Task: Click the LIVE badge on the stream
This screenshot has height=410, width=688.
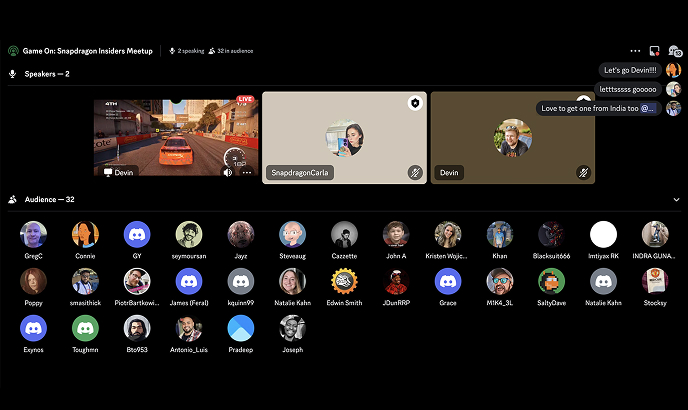Action: (245, 99)
